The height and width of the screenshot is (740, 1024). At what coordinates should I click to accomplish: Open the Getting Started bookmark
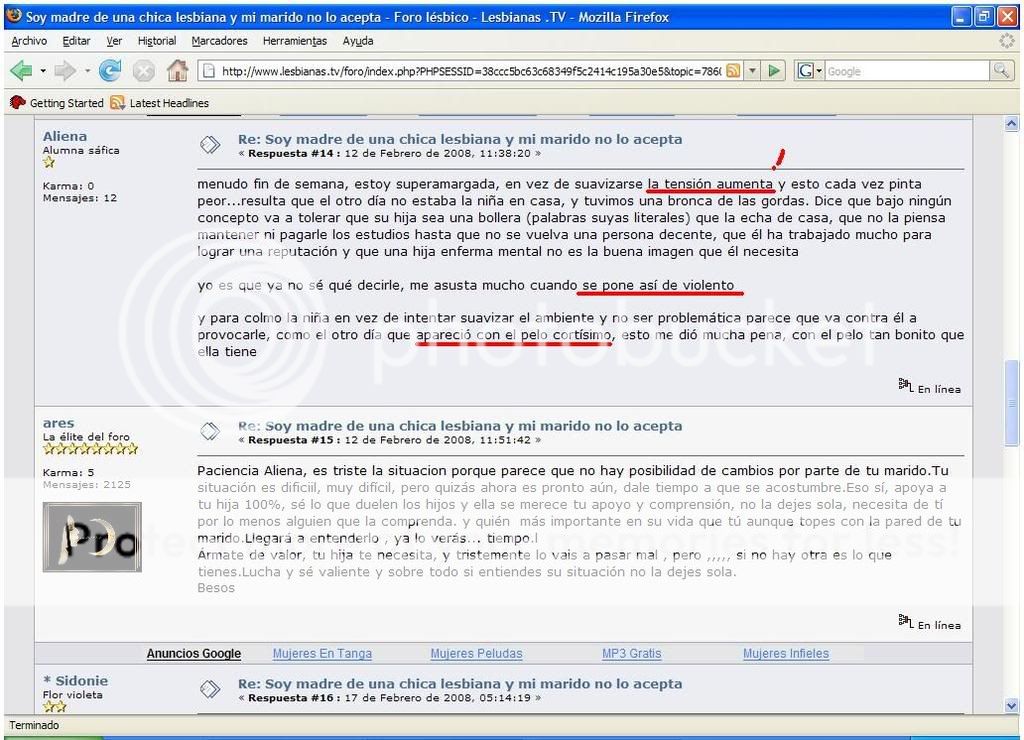pyautogui.click(x=57, y=103)
